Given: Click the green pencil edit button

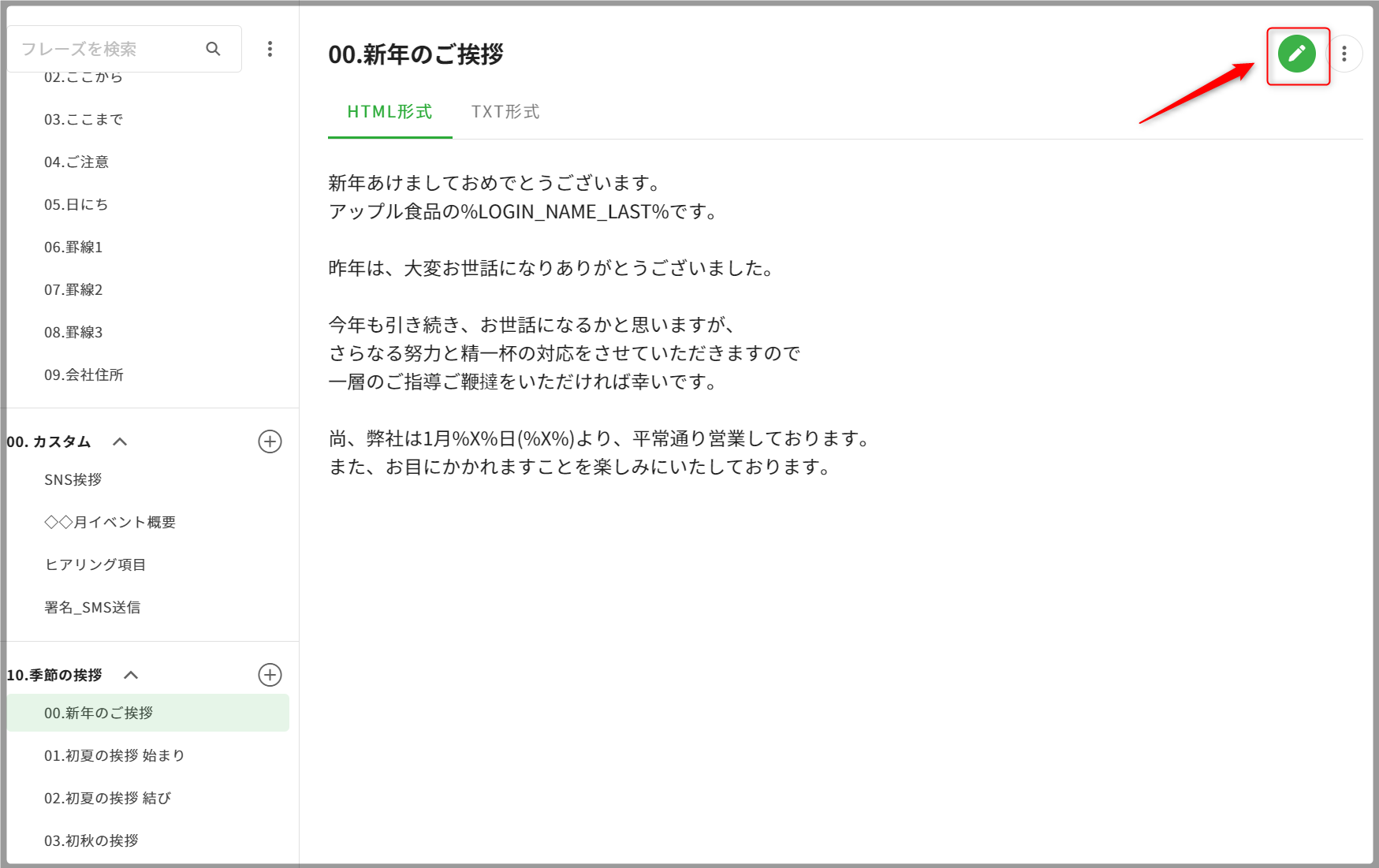Looking at the screenshot, I should coord(1296,54).
